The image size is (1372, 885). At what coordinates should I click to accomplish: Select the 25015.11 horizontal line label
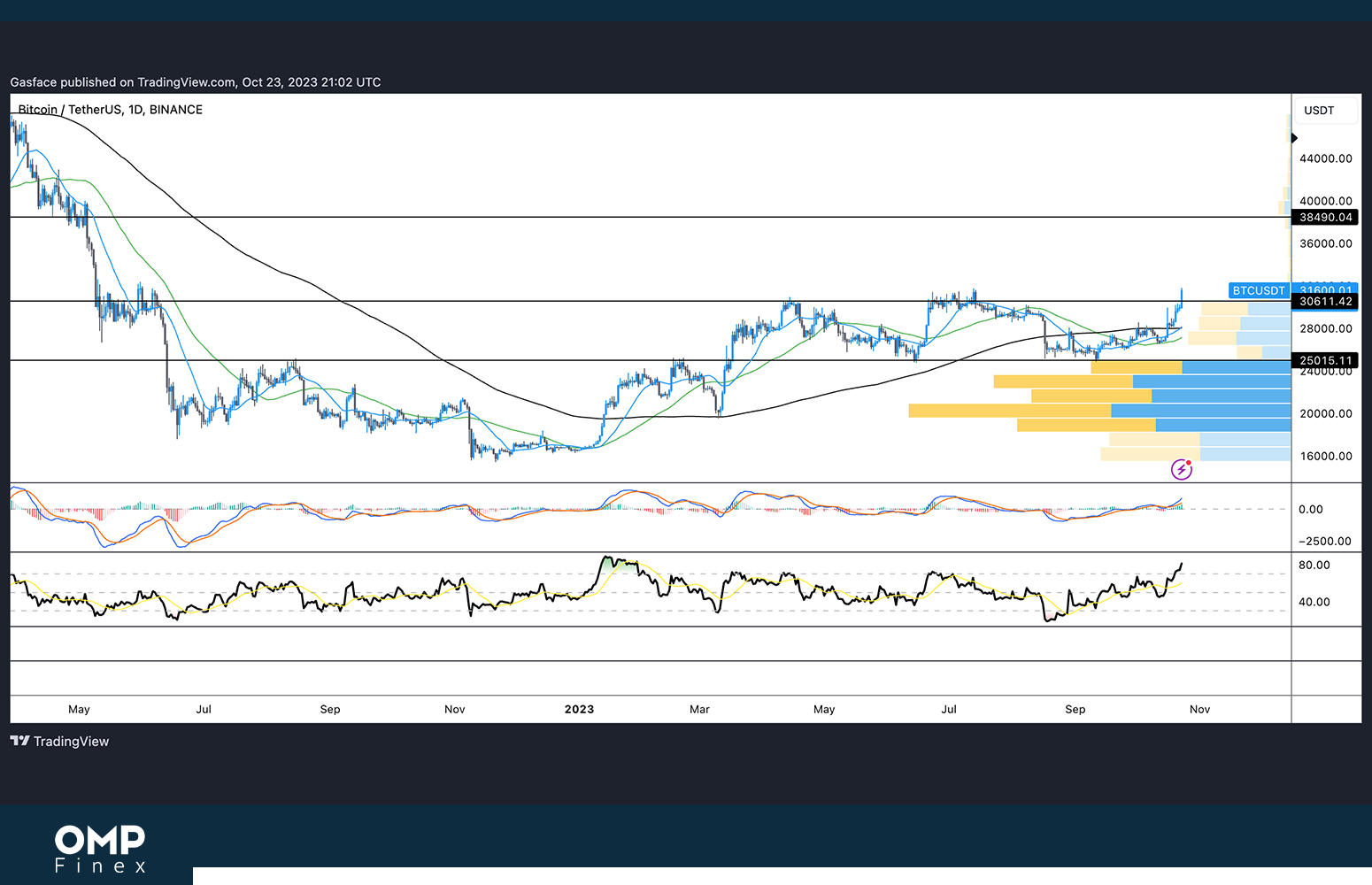coord(1325,360)
